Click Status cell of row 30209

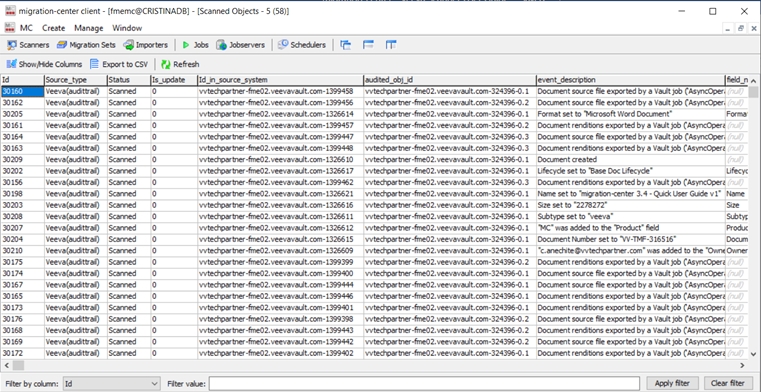(x=129, y=160)
